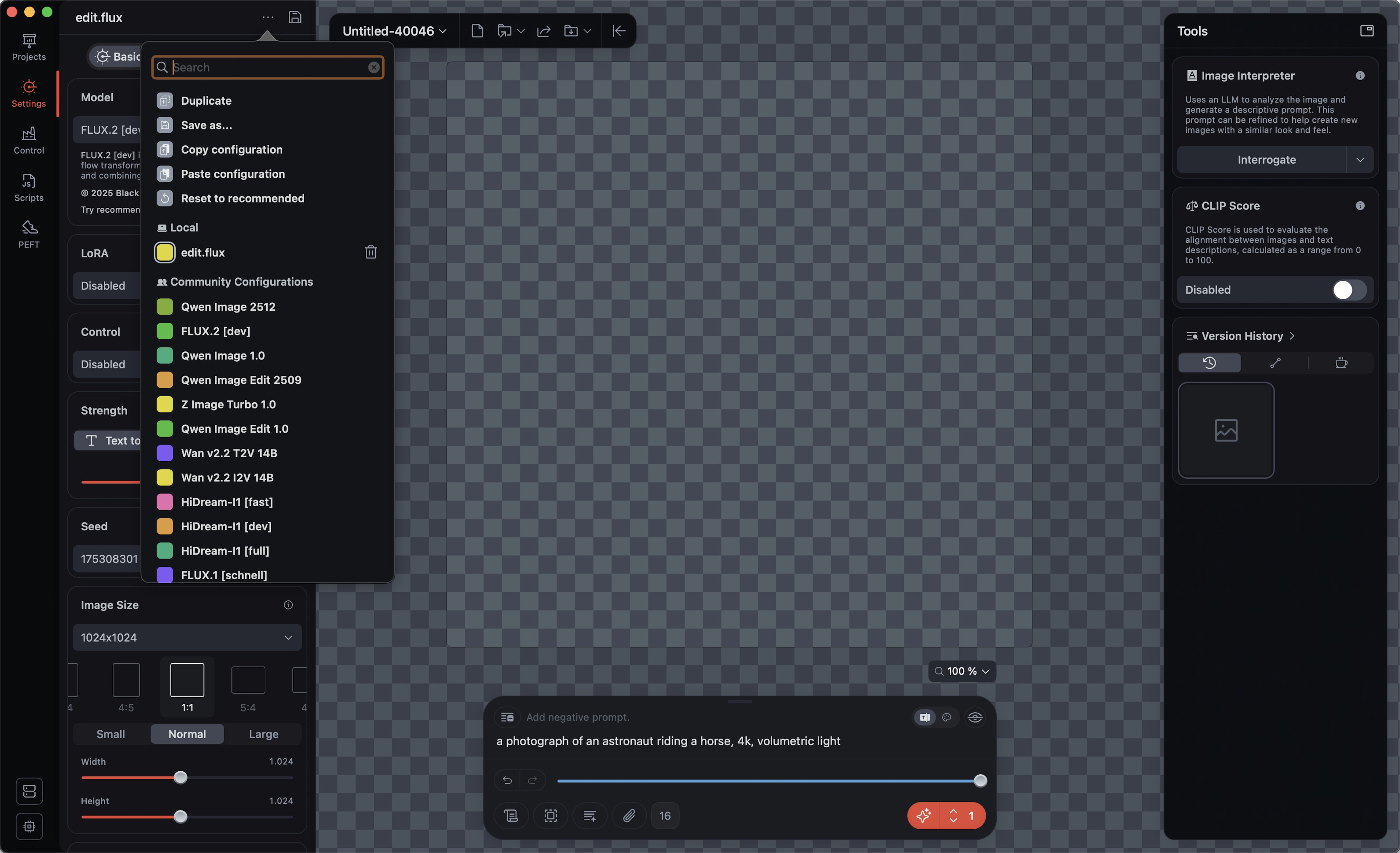Image resolution: width=1400 pixels, height=853 pixels.
Task: Click the paperclip attachment icon
Action: (628, 816)
